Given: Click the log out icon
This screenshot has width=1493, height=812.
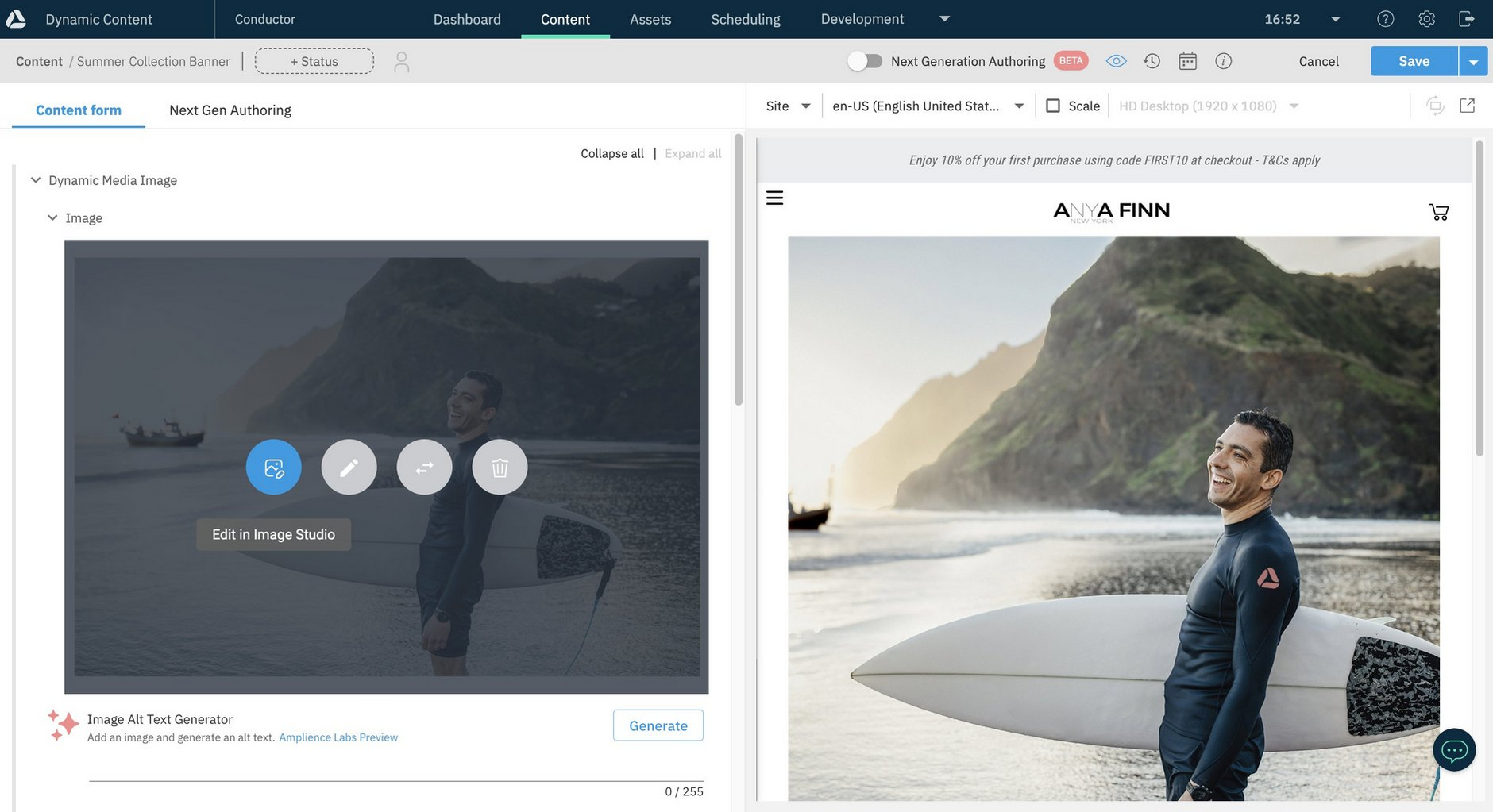Looking at the screenshot, I should click(1467, 19).
